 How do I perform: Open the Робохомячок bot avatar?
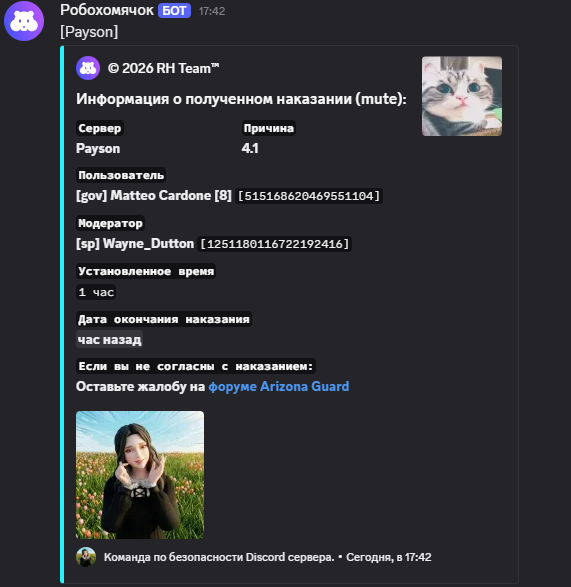coord(24,21)
